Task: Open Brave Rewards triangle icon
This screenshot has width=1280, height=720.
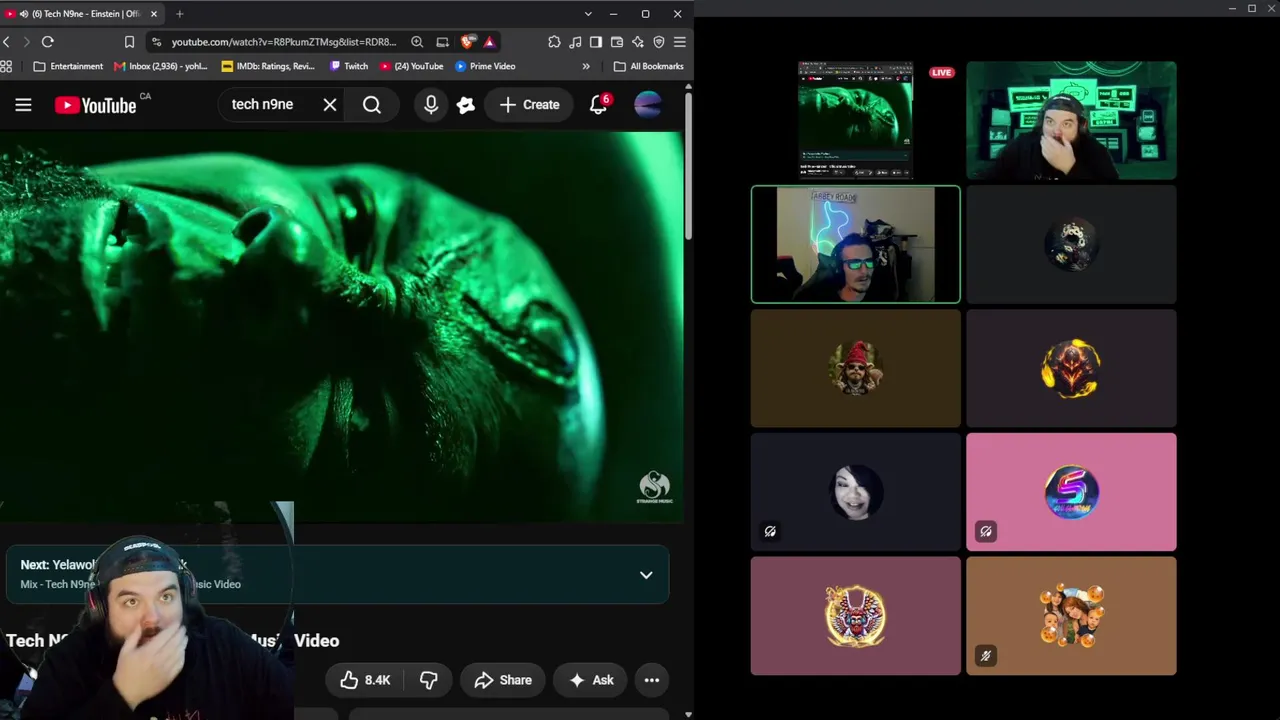Action: coord(489,42)
